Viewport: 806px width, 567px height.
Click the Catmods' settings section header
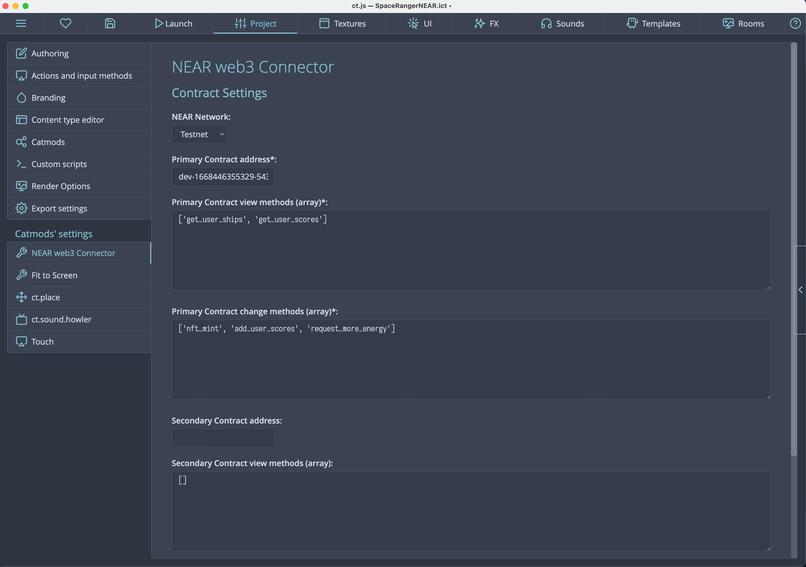tap(53, 233)
